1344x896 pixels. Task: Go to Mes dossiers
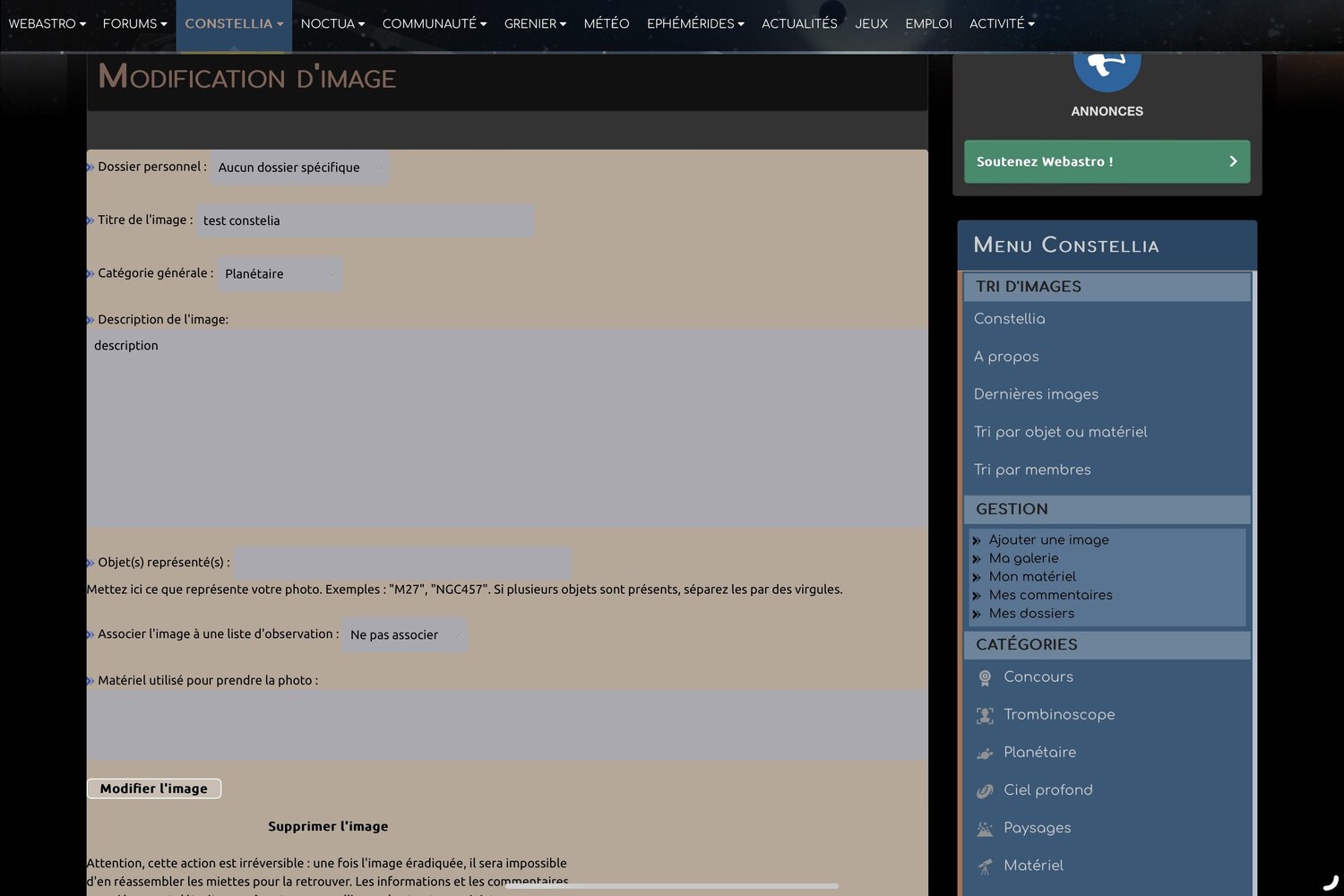[x=1031, y=614]
